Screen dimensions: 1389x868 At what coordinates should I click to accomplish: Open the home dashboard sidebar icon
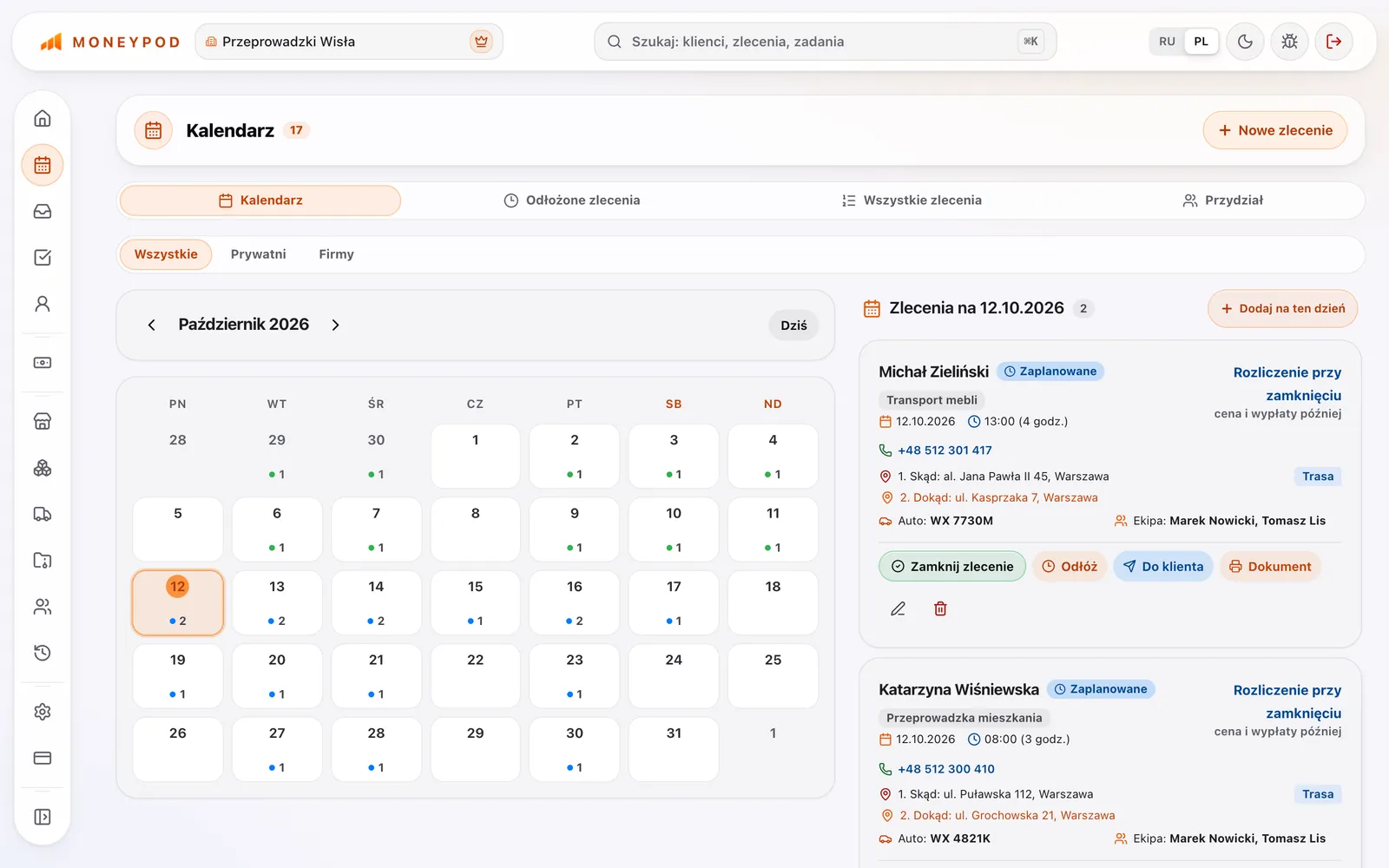43,118
